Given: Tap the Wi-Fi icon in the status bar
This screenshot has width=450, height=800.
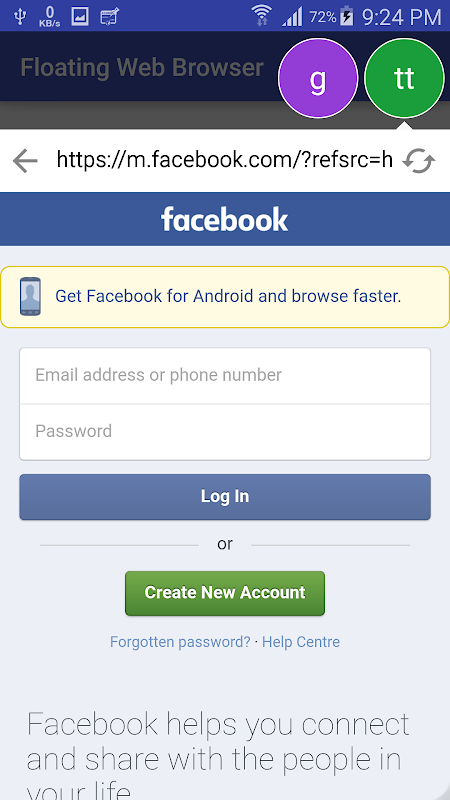Looking at the screenshot, I should tap(262, 16).
